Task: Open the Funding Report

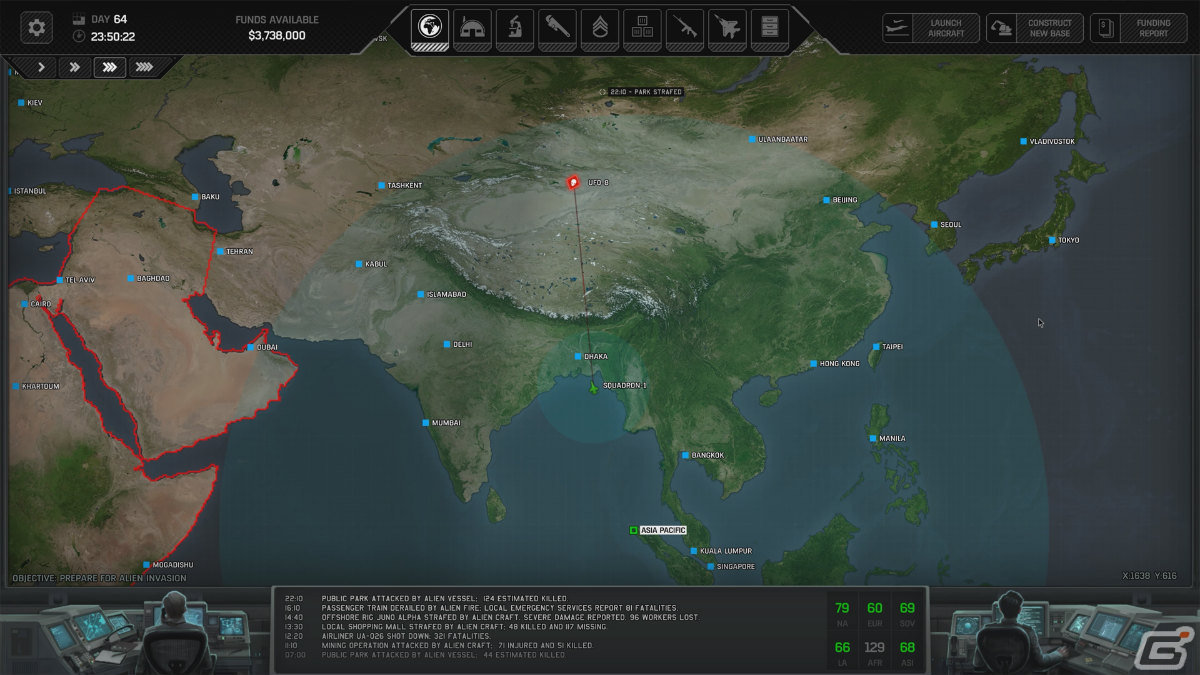Action: (x=1138, y=27)
